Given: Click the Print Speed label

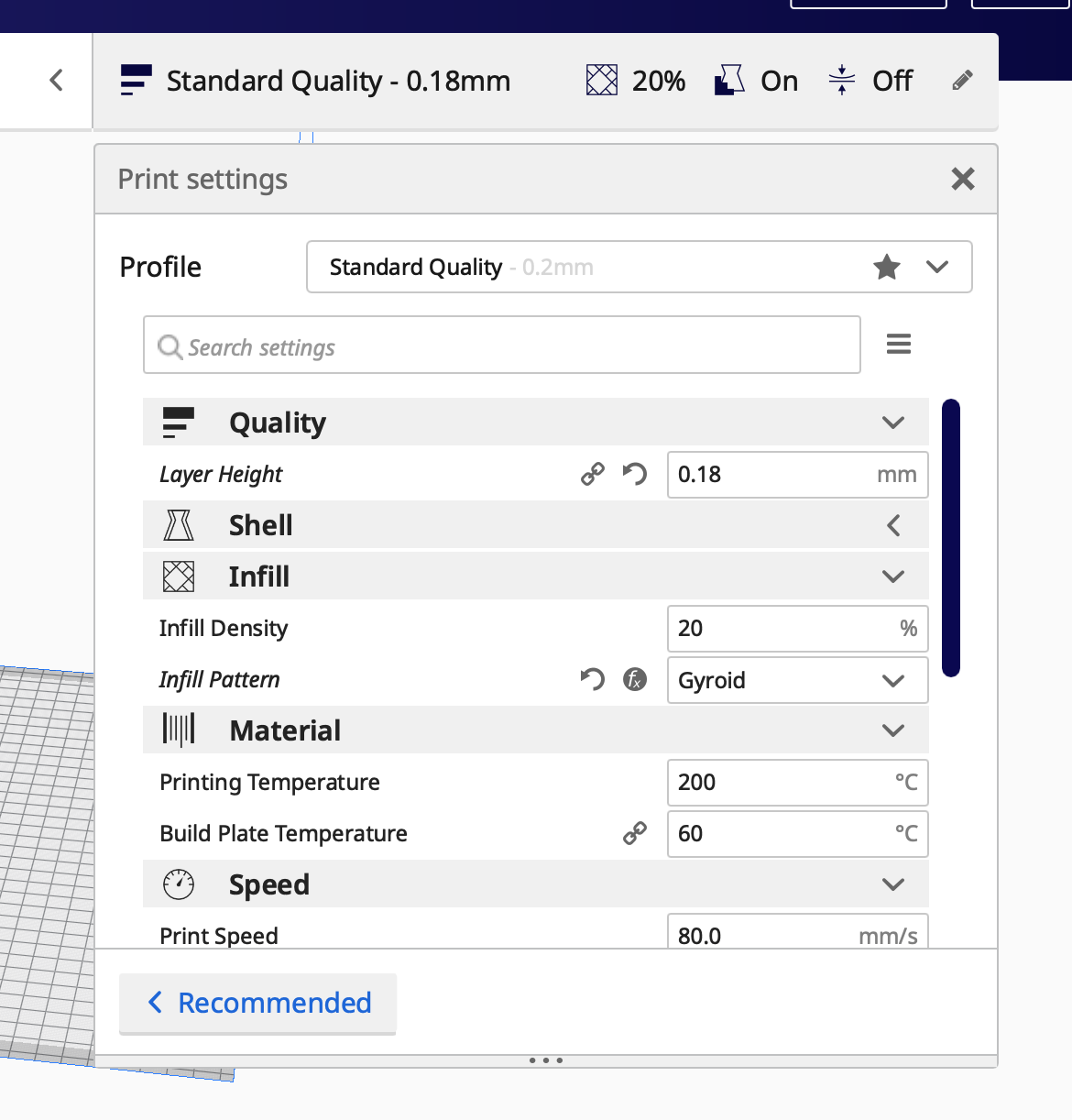Looking at the screenshot, I should coord(219,936).
